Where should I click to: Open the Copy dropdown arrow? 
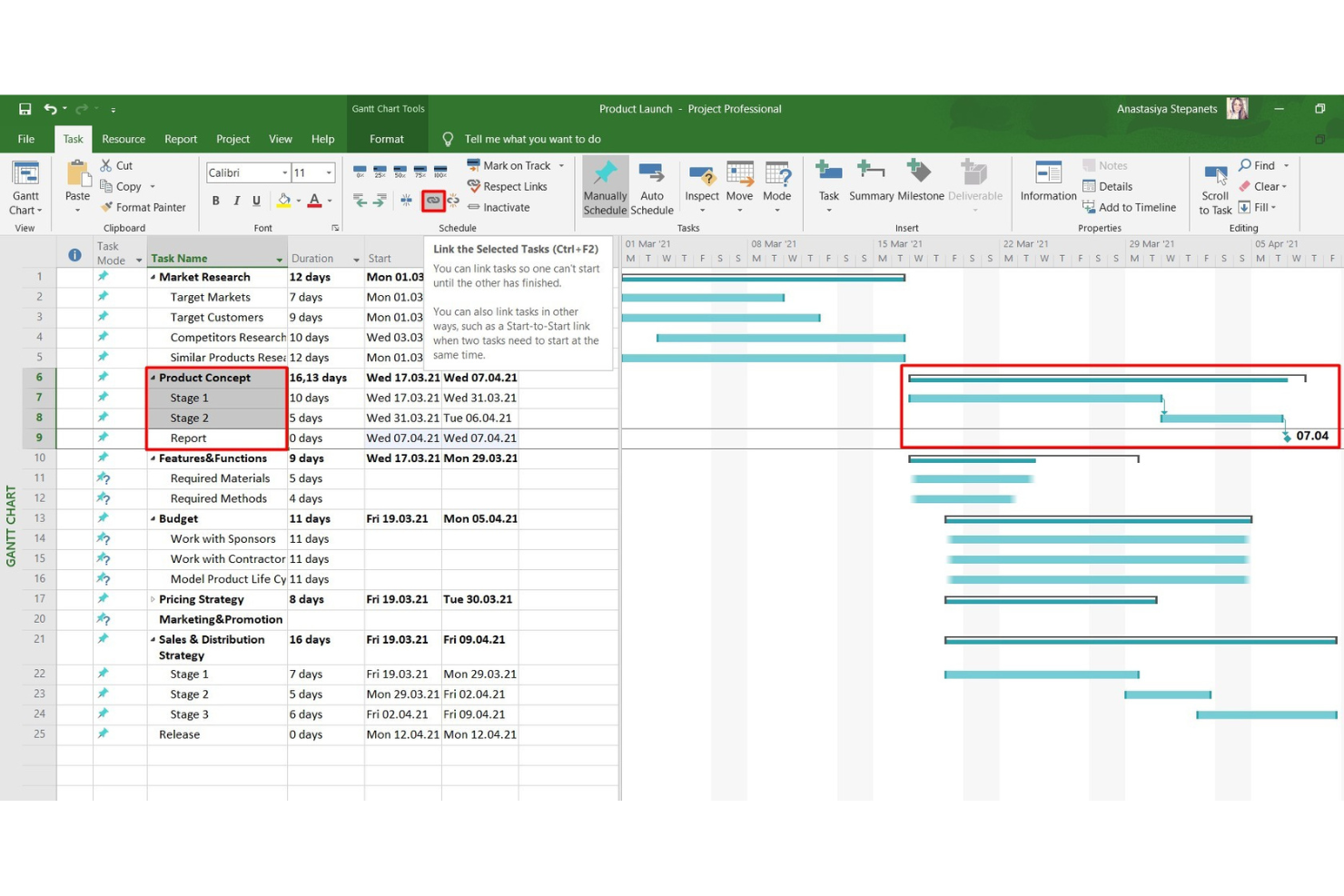pyautogui.click(x=153, y=187)
